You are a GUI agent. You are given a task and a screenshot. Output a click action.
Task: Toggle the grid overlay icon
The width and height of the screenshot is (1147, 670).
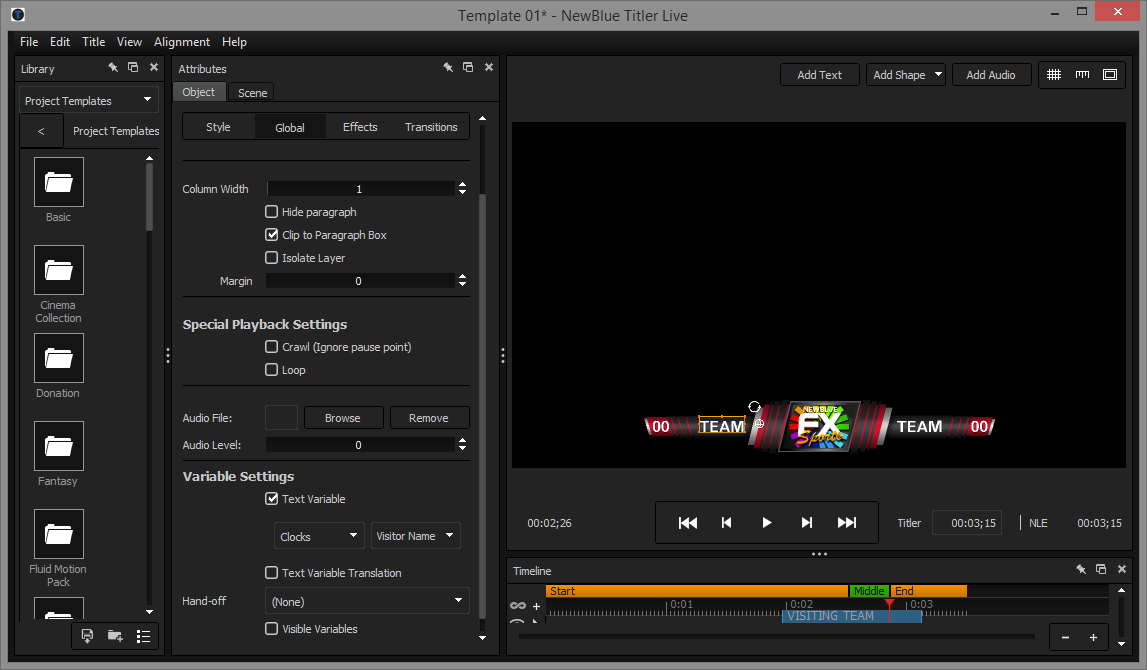pyautogui.click(x=1054, y=75)
